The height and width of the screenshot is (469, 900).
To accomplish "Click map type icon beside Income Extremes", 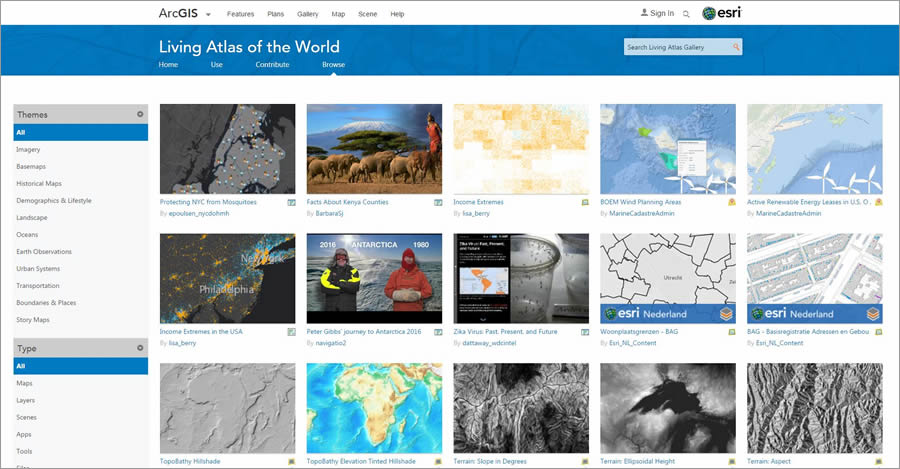I will (585, 202).
